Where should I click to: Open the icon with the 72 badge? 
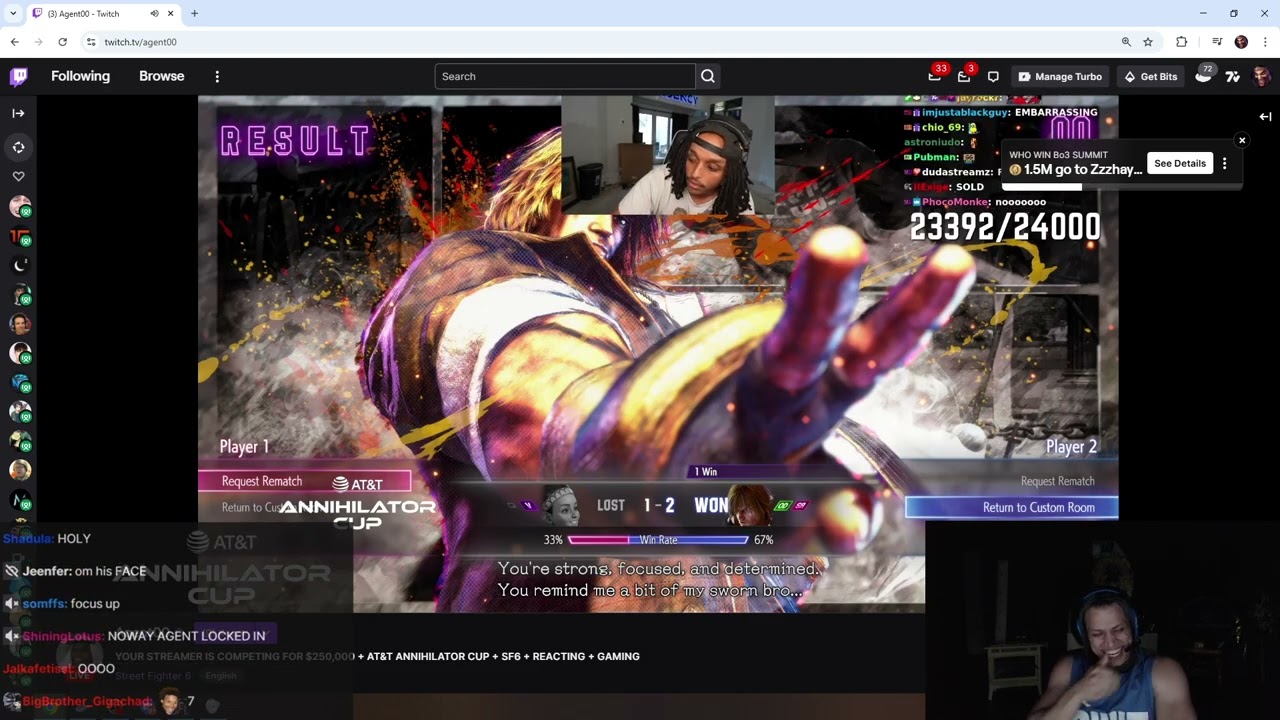(x=1203, y=76)
